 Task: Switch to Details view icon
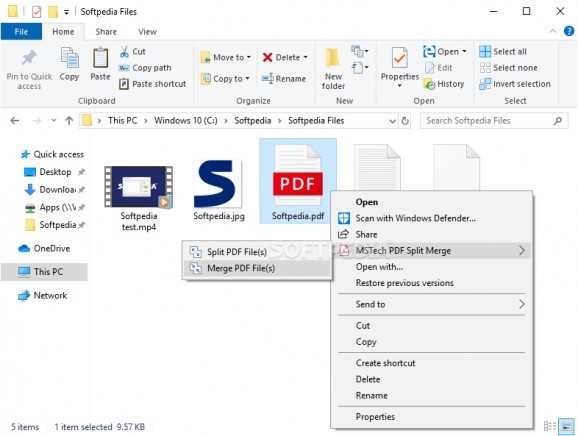[x=550, y=427]
